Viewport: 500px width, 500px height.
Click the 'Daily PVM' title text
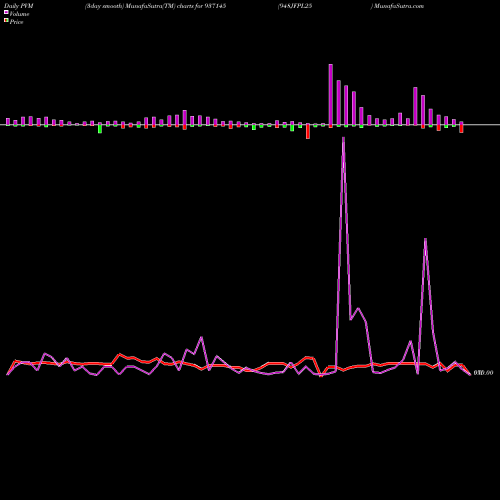point(19,6)
